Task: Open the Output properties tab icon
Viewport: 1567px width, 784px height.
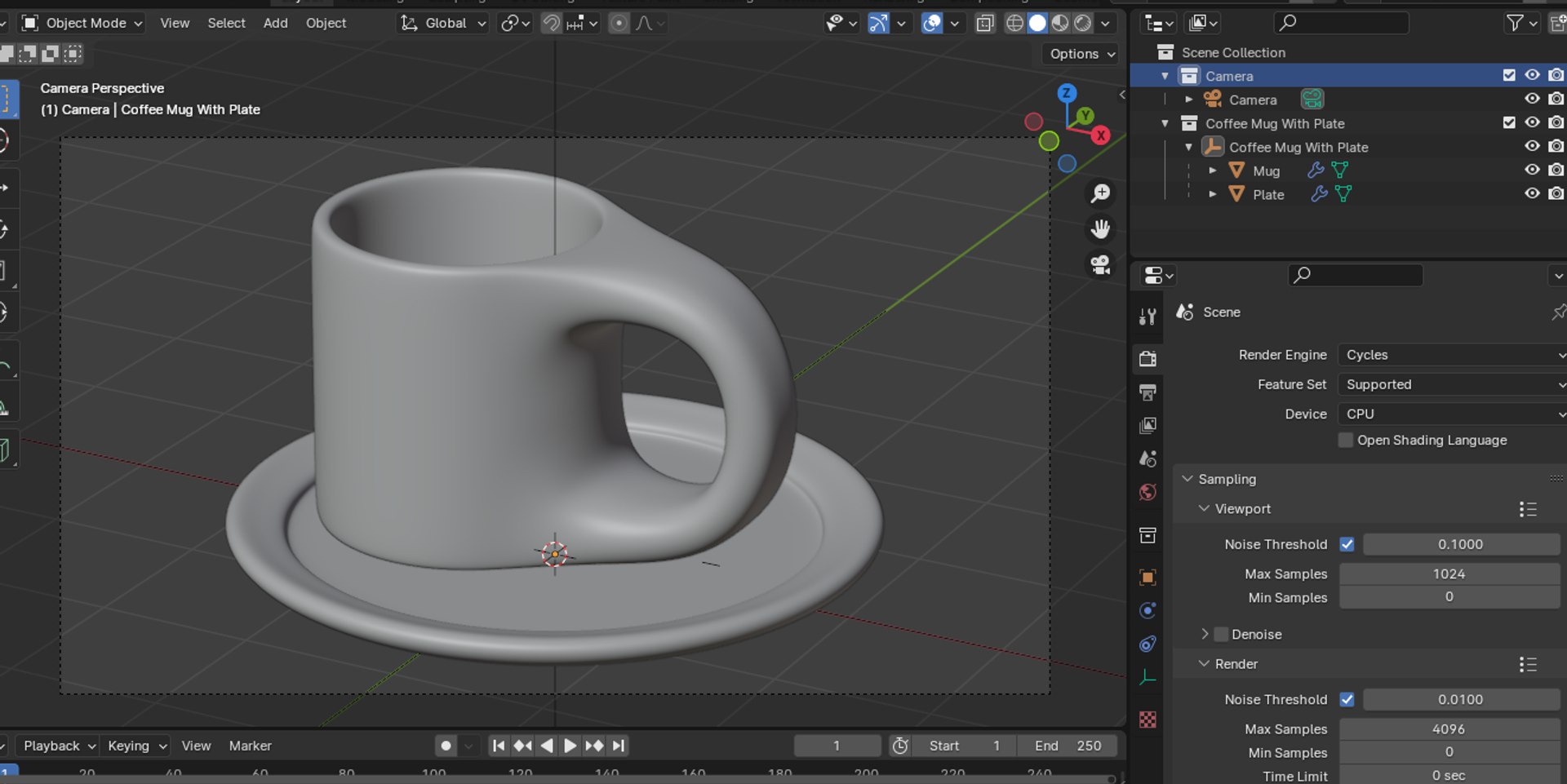Action: (x=1148, y=392)
